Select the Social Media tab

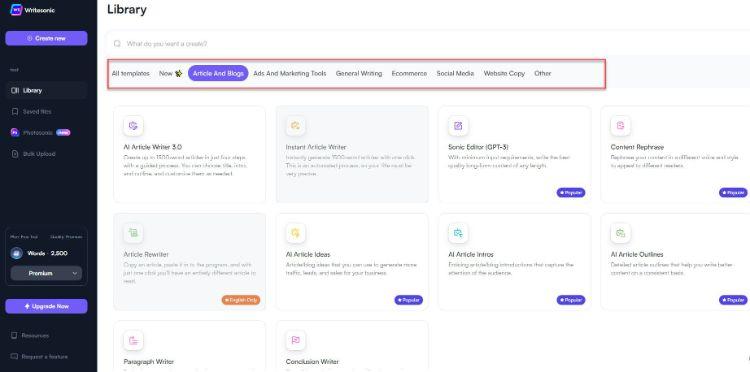click(x=455, y=73)
